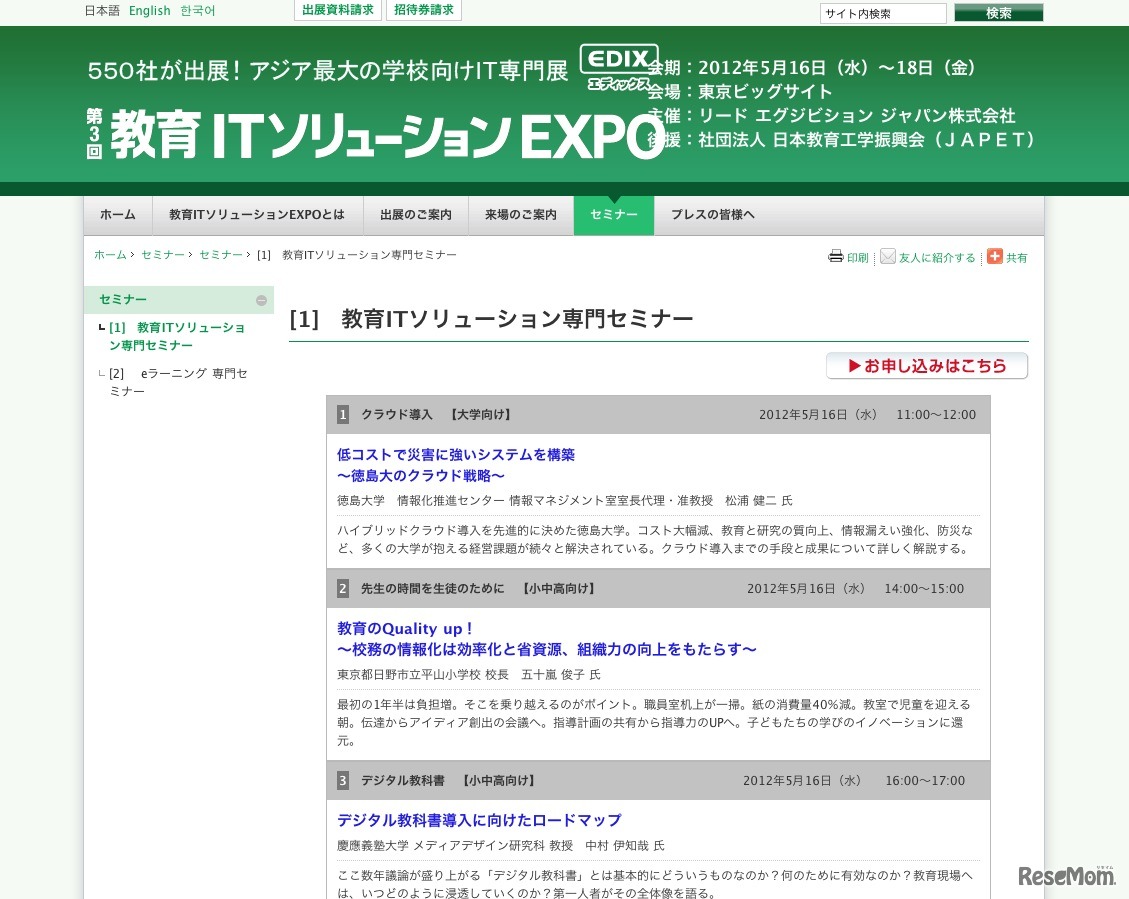
Task: Open sidebar item [2] eラーニング 専門セミナー
Action: [178, 382]
